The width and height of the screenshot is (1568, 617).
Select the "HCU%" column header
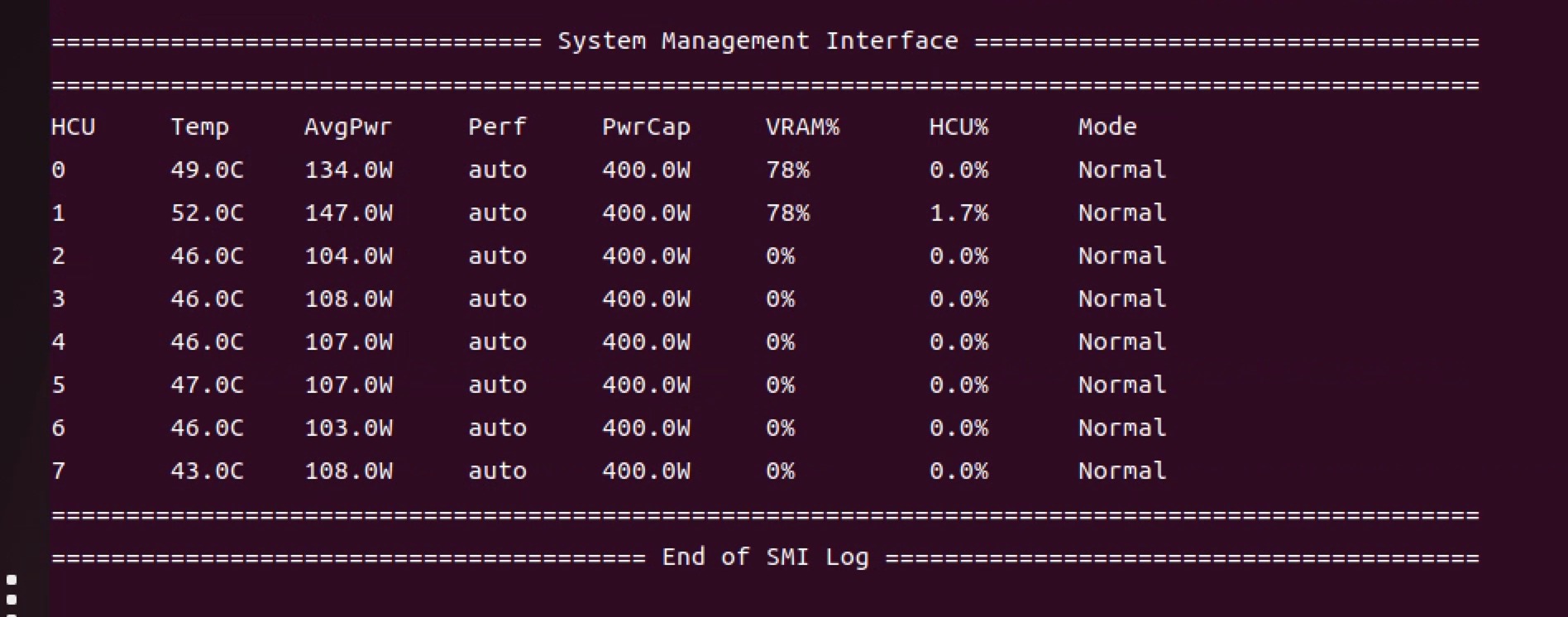(x=958, y=127)
